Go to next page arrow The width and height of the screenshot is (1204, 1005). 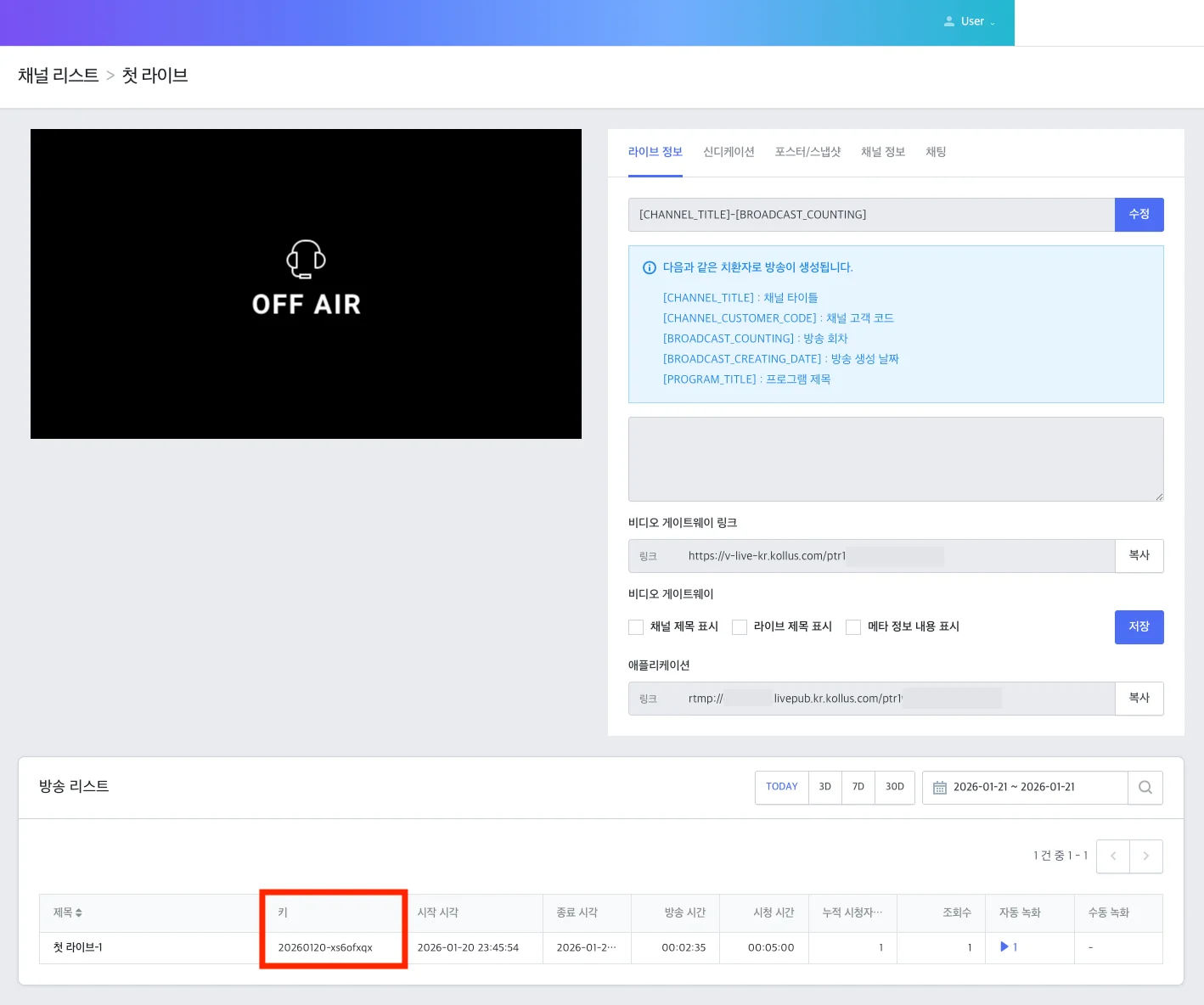1146,856
